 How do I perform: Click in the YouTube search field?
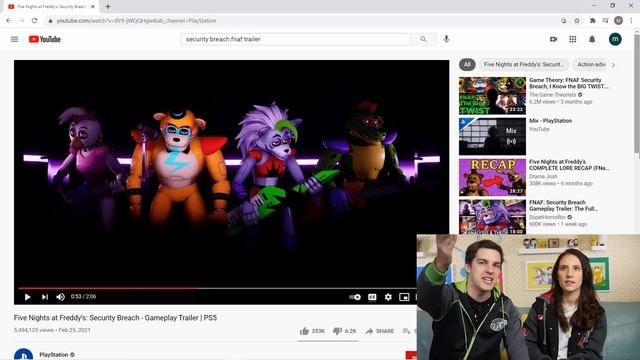tap(296, 39)
